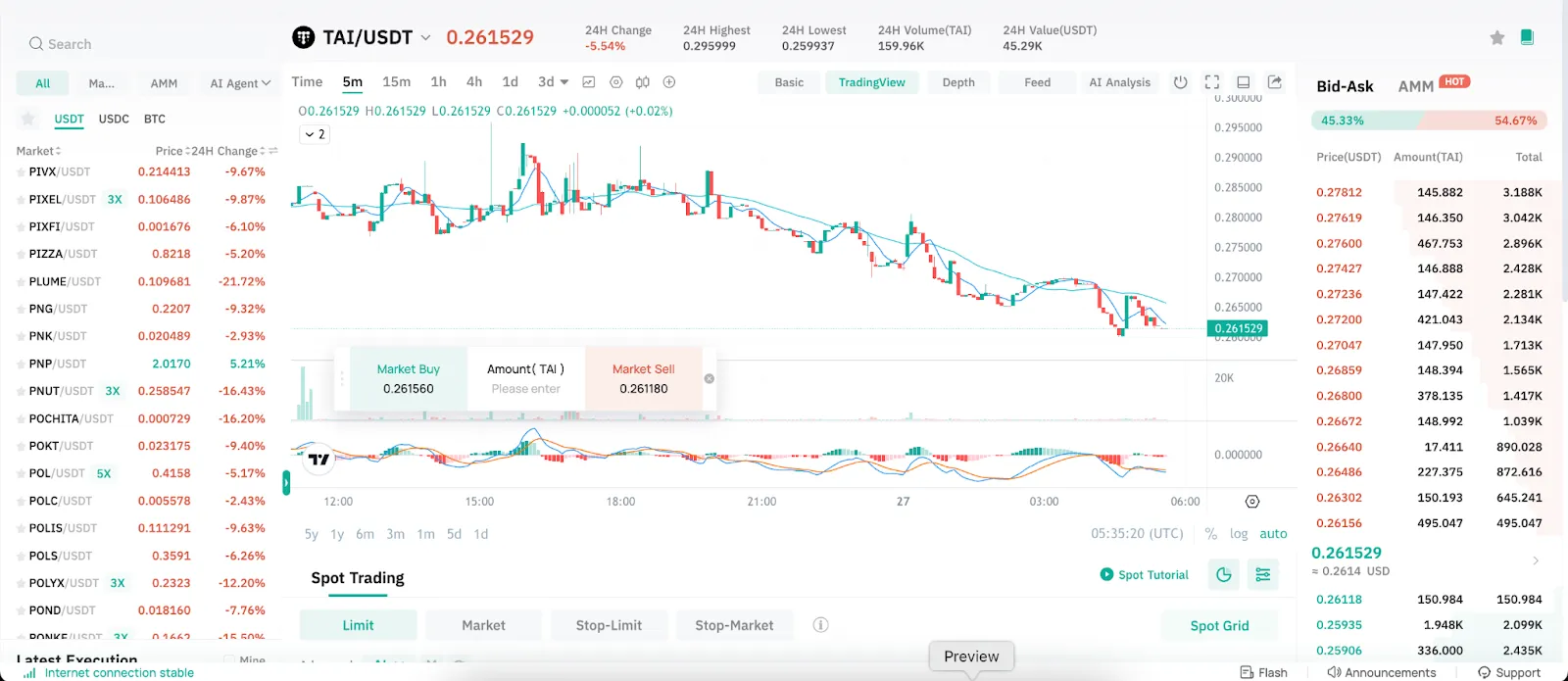Sort the list by 24H Change column

pos(228,151)
